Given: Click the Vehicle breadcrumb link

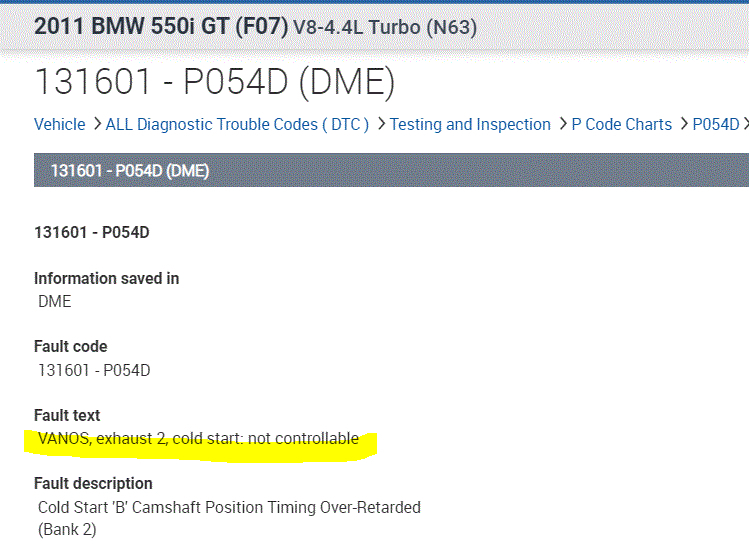Looking at the screenshot, I should tap(59, 125).
